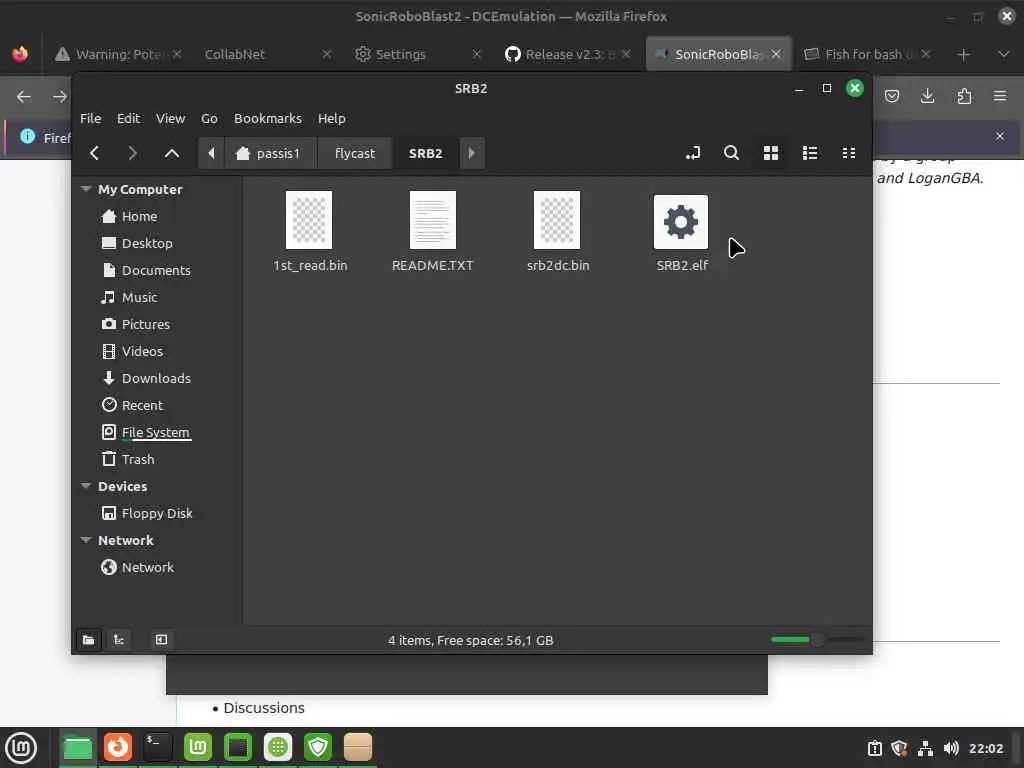Viewport: 1024px width, 768px height.
Task: Toggle location entry path mode
Action: [x=693, y=153]
